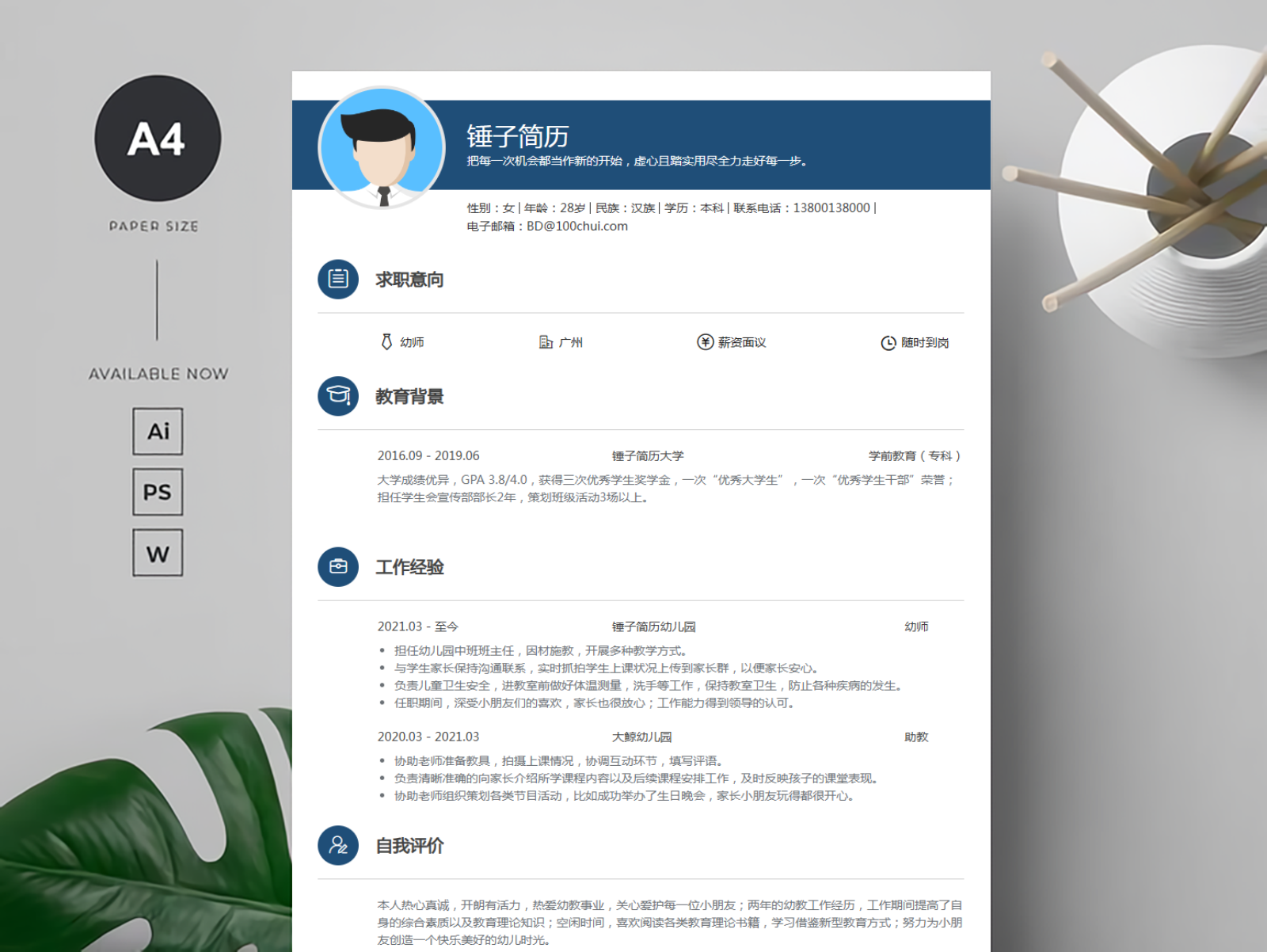Image resolution: width=1267 pixels, height=952 pixels.
Task: Click the A4 paper size badge
Action: point(158,139)
